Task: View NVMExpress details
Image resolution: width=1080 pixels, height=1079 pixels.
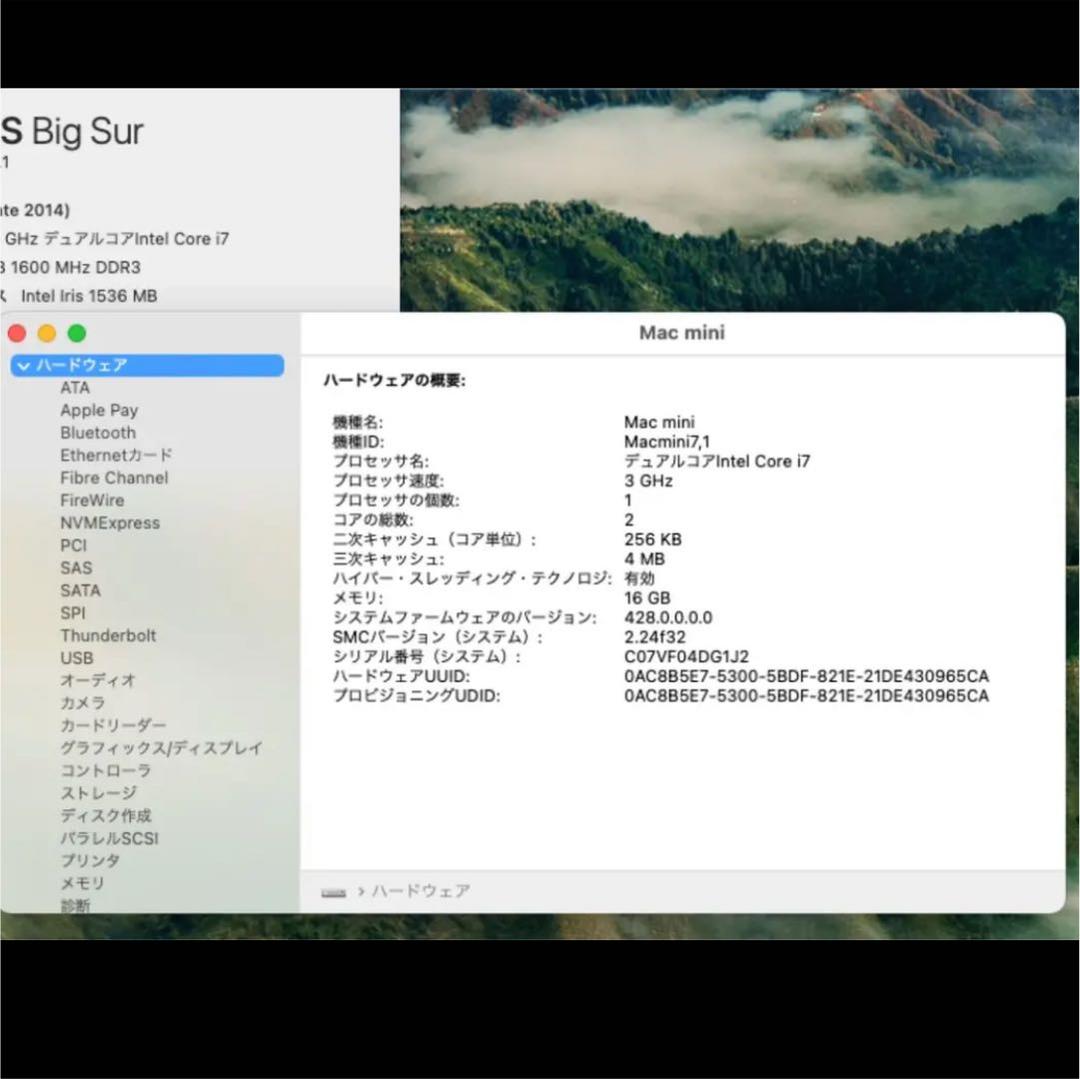Action: (x=110, y=523)
